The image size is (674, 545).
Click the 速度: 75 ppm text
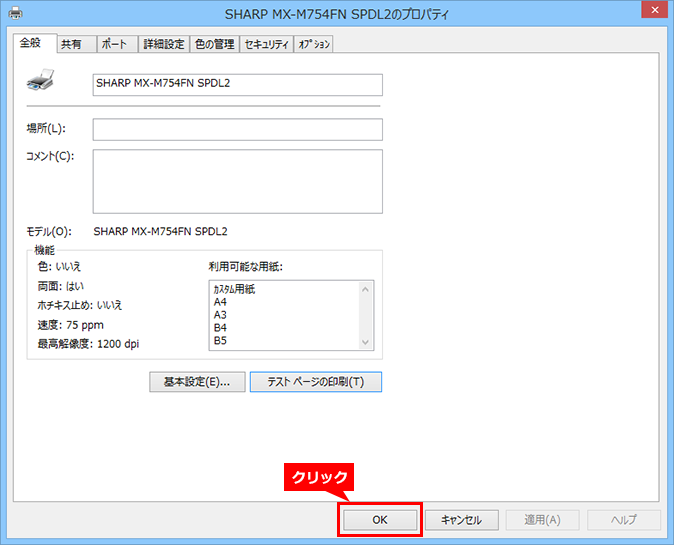[x=70, y=325]
